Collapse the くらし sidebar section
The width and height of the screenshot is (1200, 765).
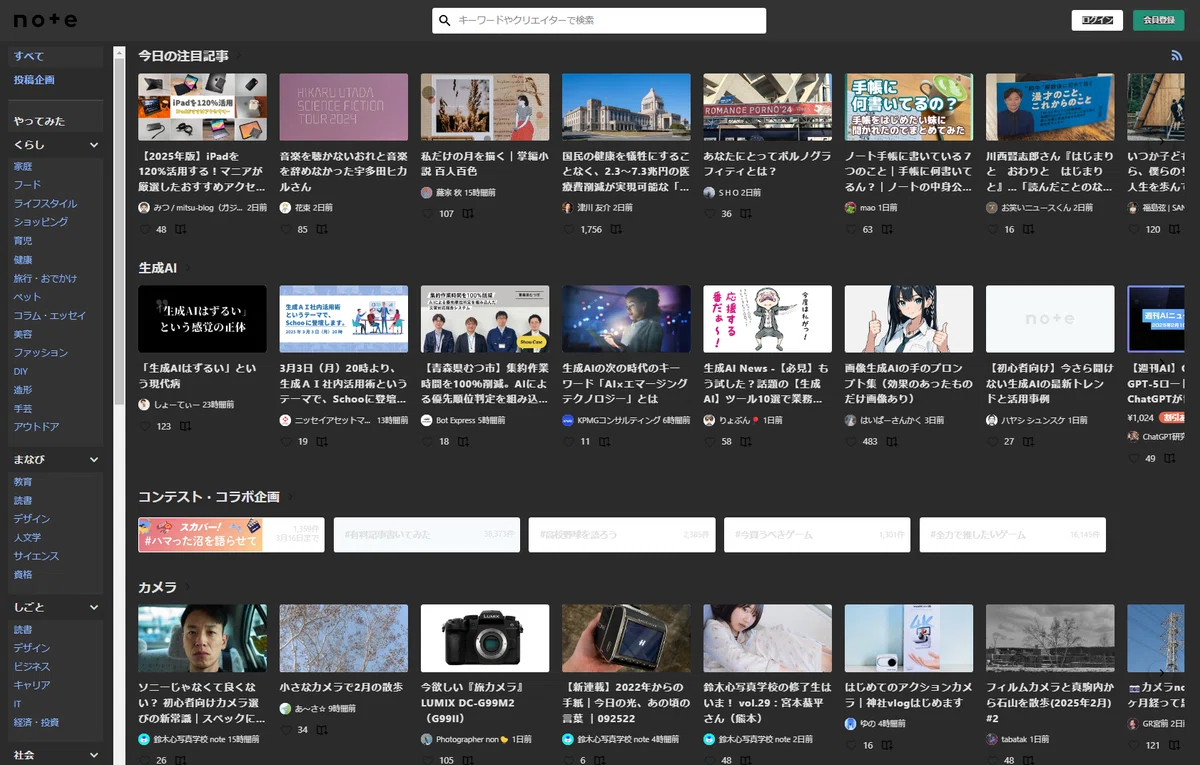tap(94, 145)
